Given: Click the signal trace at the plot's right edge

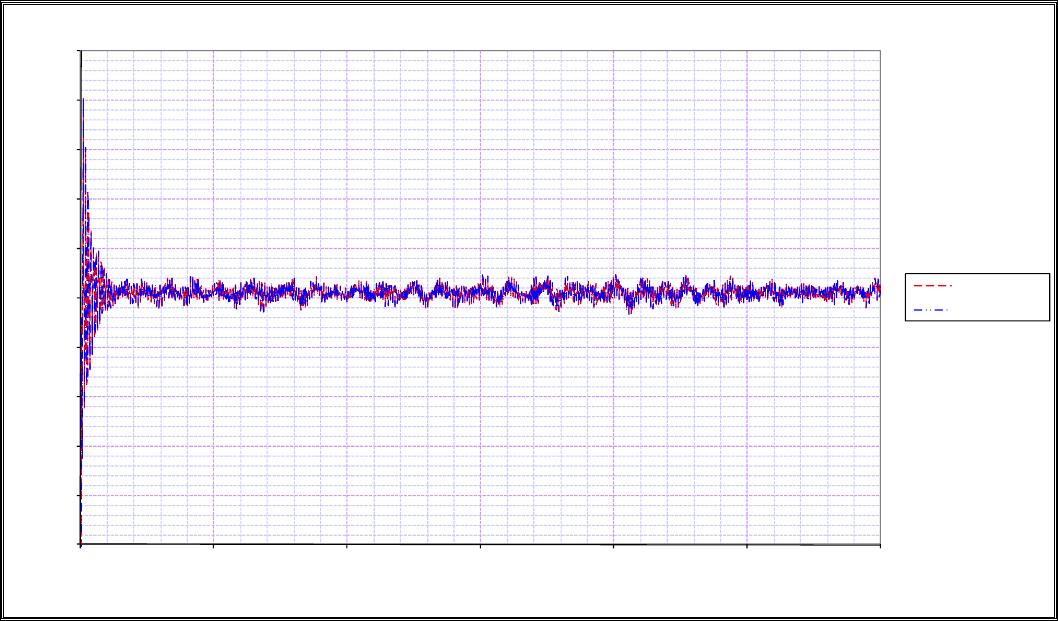Looking at the screenshot, I should pyautogui.click(x=877, y=290).
